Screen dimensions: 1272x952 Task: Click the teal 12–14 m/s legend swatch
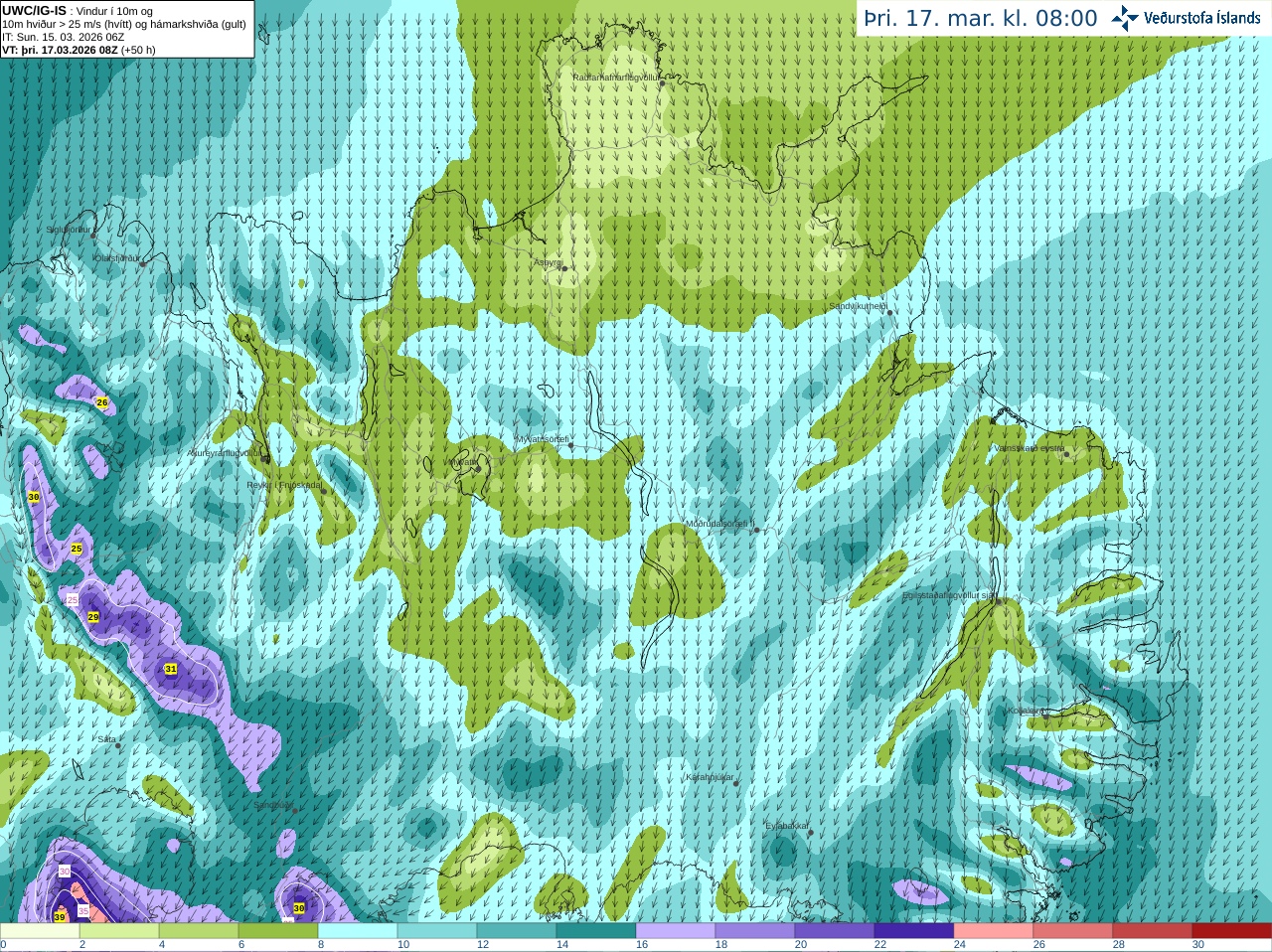[517, 931]
